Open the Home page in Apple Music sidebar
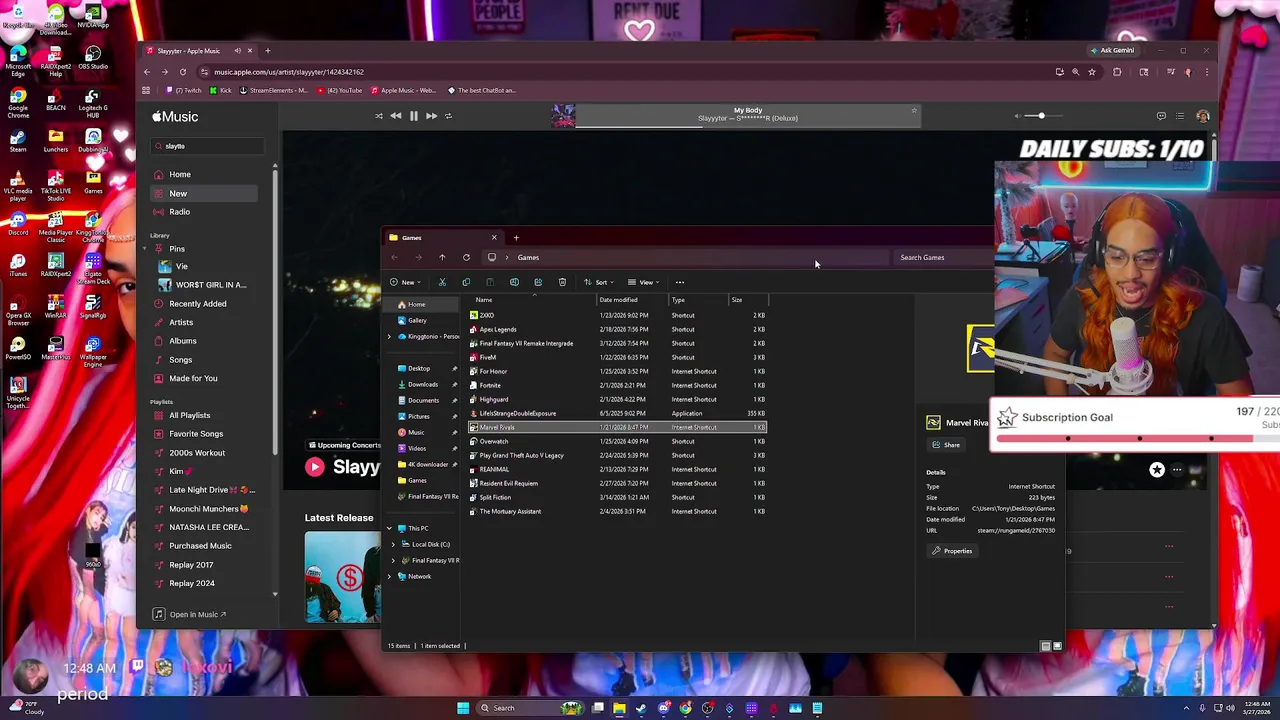The image size is (1280, 720). pos(180,175)
